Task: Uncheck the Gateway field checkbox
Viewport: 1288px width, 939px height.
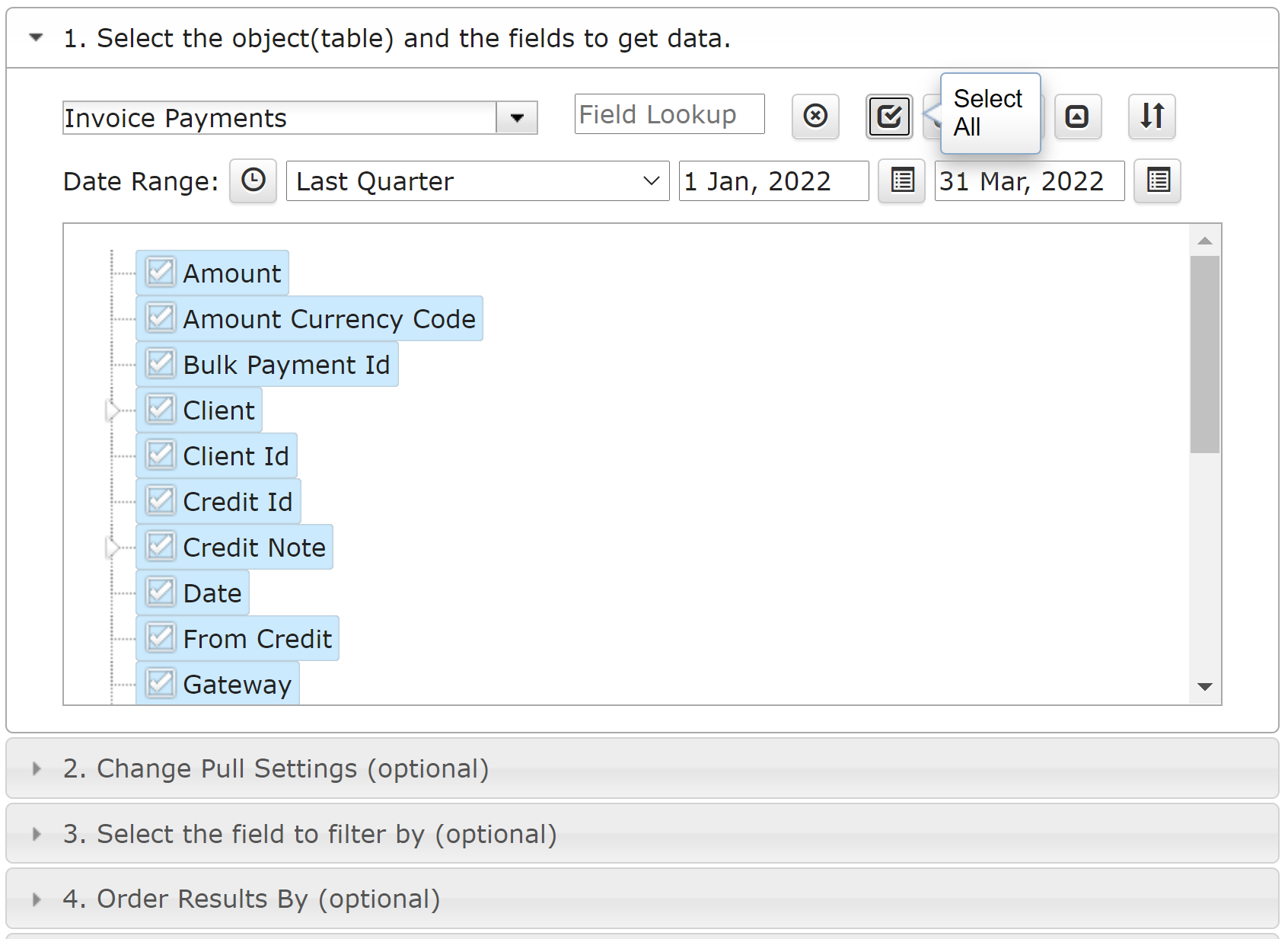Action: [x=161, y=683]
